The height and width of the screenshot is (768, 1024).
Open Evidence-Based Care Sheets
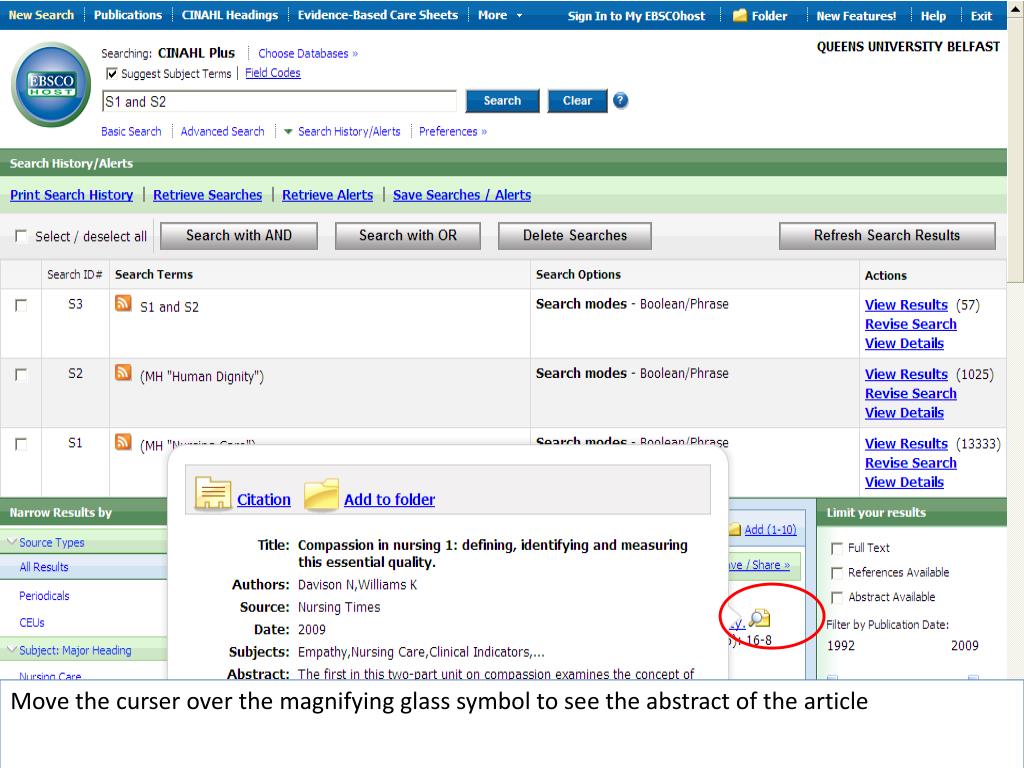tap(377, 15)
